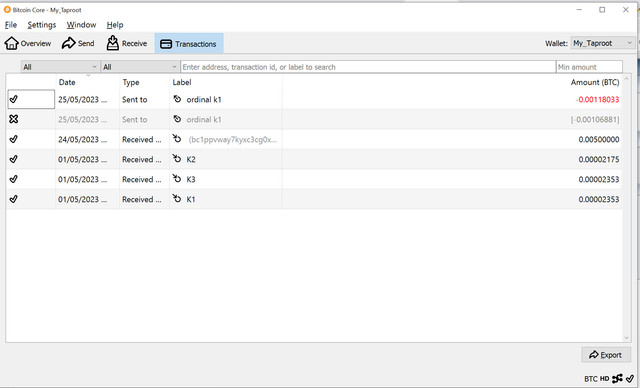Click received icon beside bc1ppvway7 address
This screenshot has height=388, width=640.
177,139
